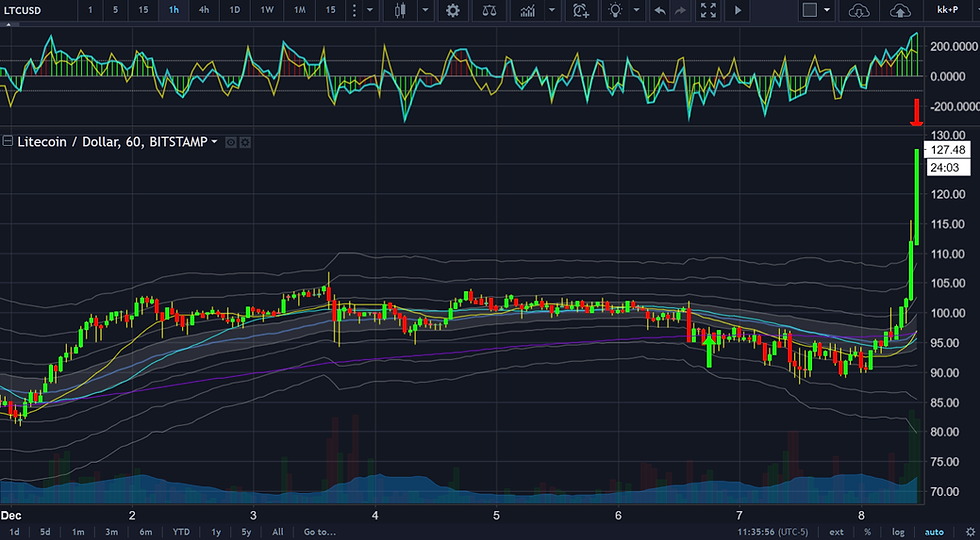
Task: Toggle percentage '%' scale
Action: (868, 532)
